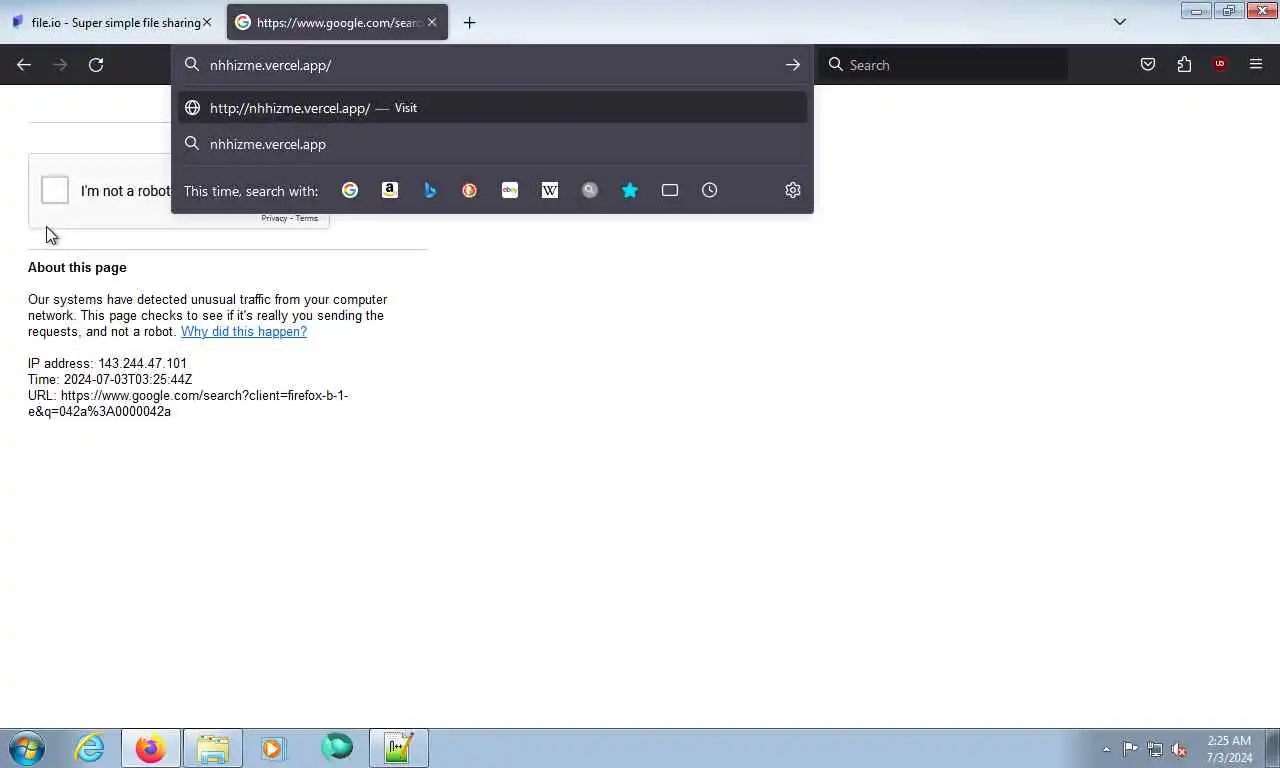This screenshot has height=768, width=1280.
Task: Open Action Center flag tray icon
Action: click(1130, 749)
